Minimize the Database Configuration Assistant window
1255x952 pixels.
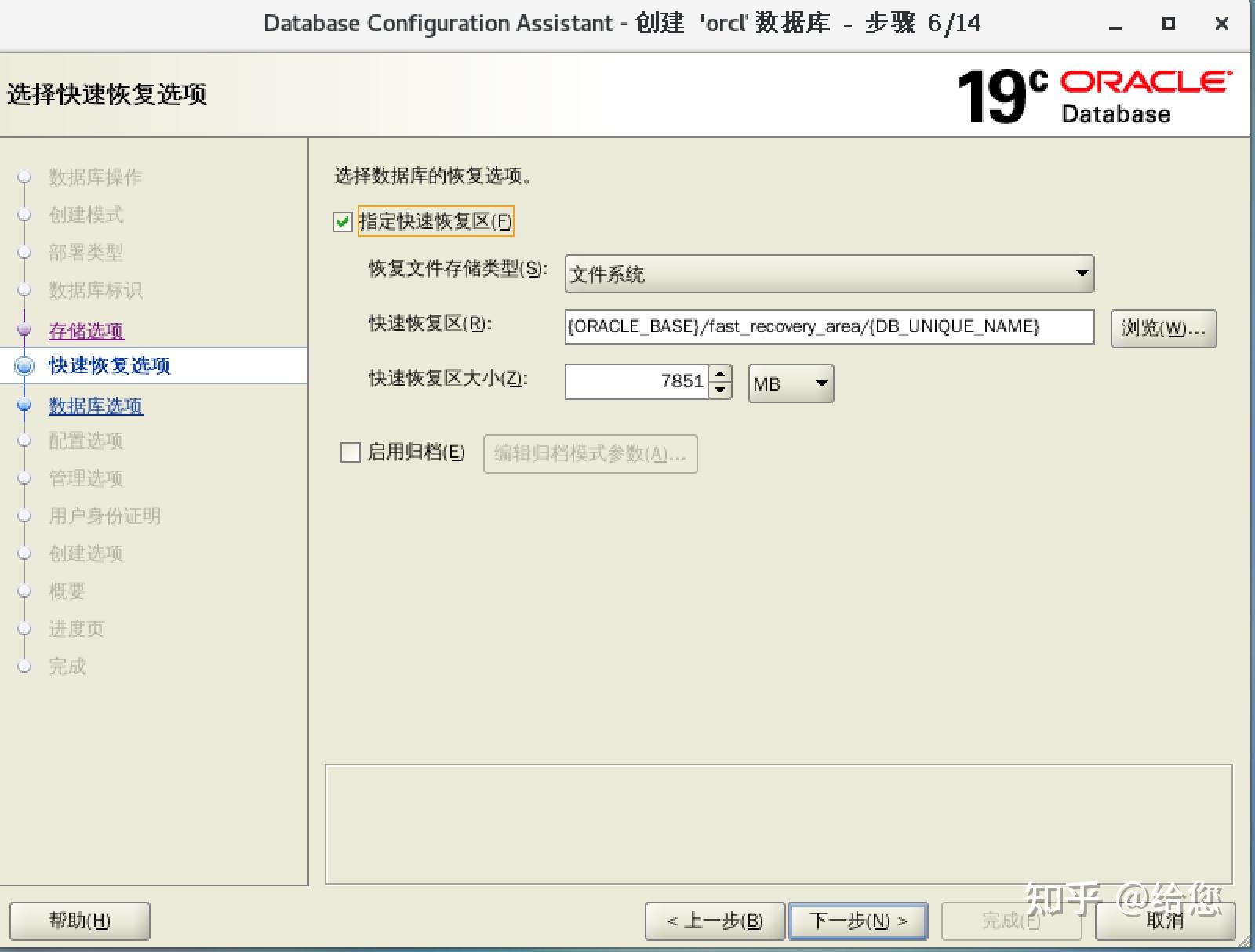(1115, 24)
